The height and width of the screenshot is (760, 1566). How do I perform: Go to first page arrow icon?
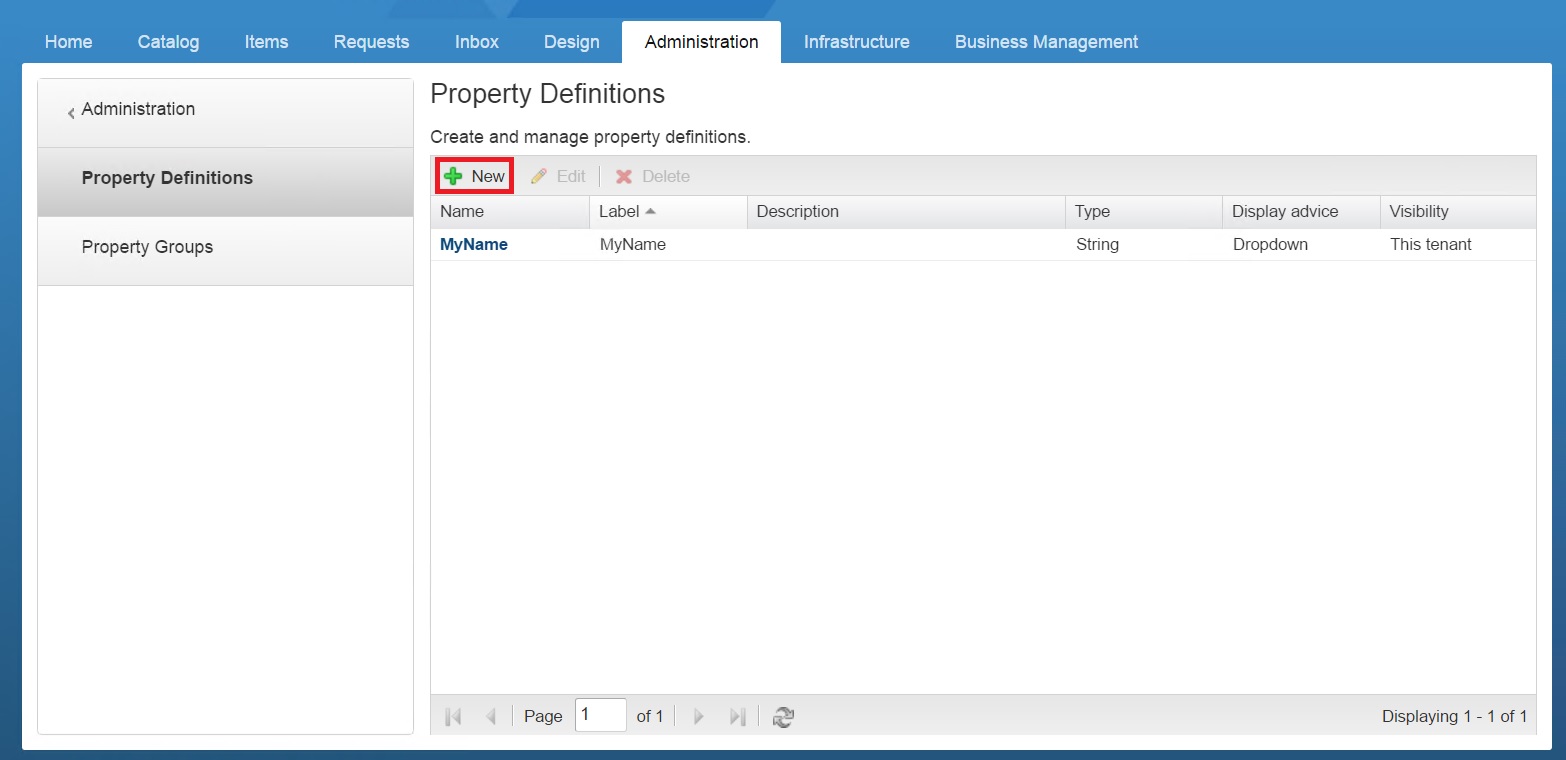[x=453, y=716]
